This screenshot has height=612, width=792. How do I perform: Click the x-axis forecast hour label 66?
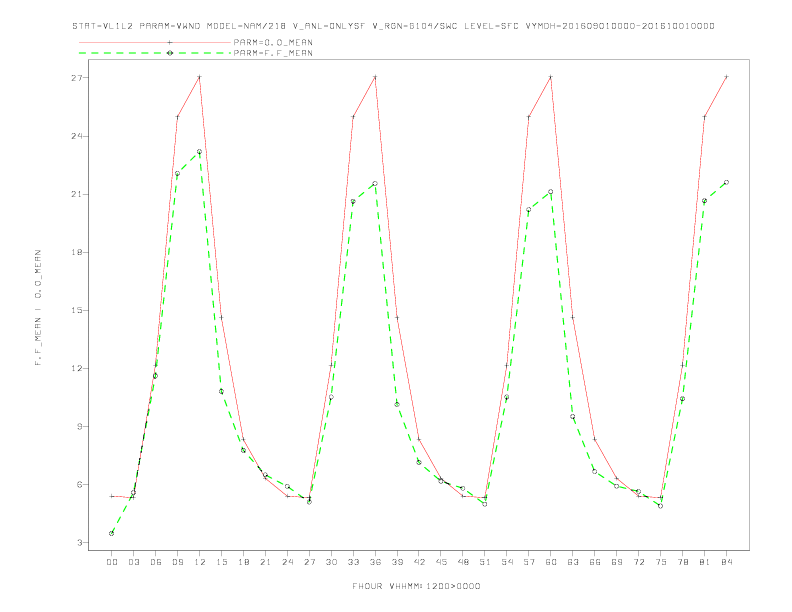click(x=595, y=562)
